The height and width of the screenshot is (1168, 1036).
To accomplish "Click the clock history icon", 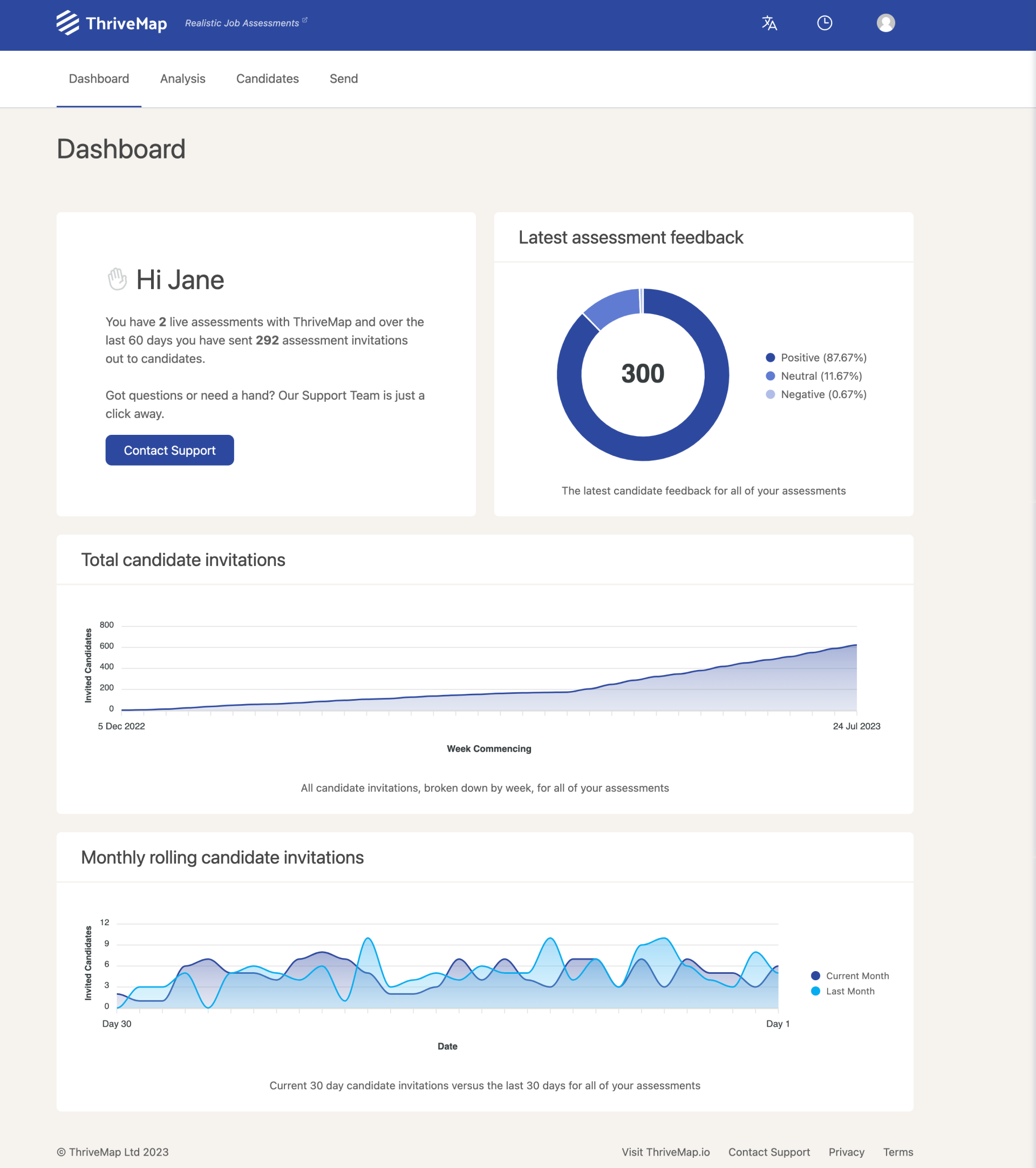I will pos(824,23).
